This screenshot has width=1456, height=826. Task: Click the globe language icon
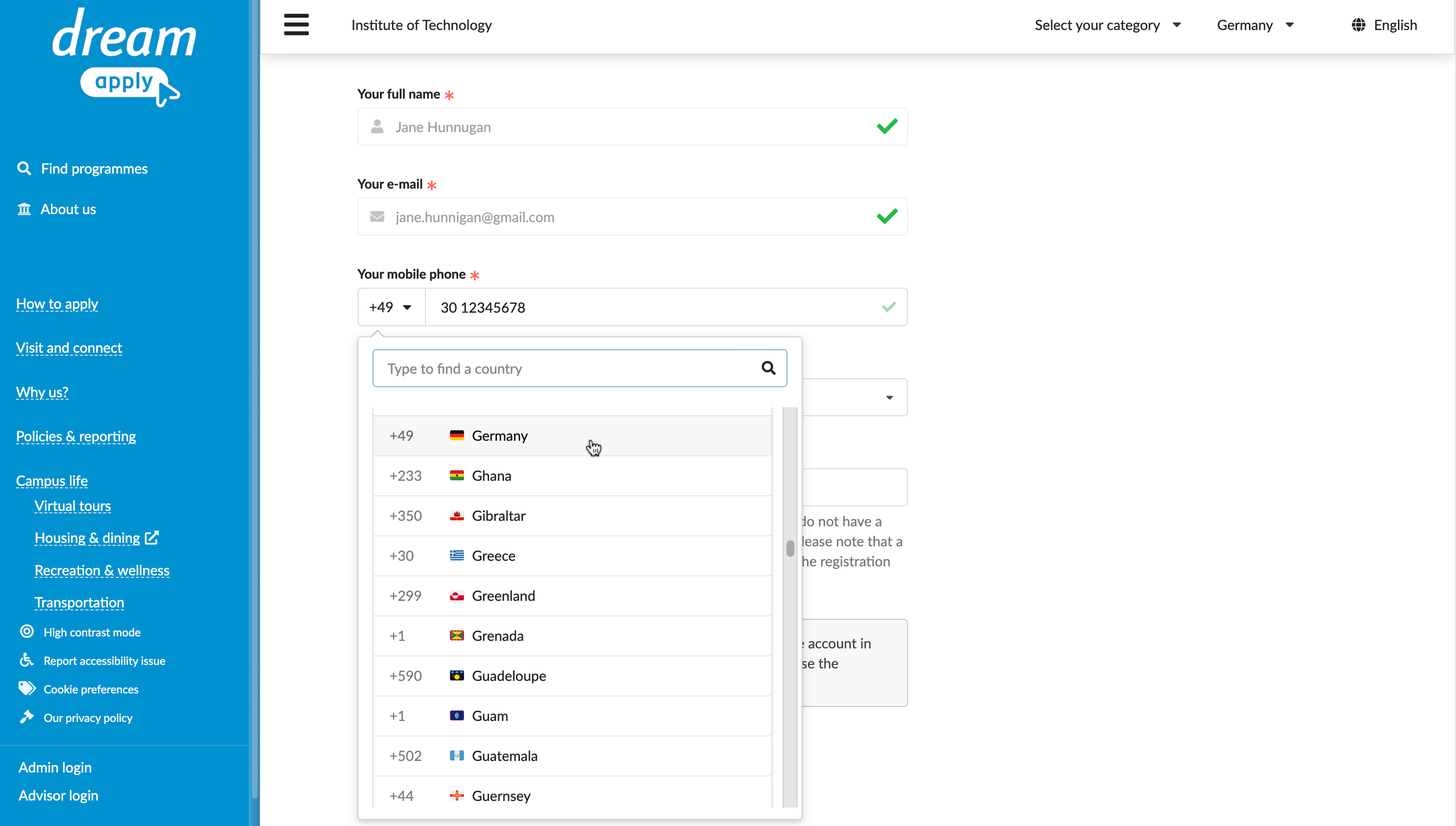(x=1358, y=25)
